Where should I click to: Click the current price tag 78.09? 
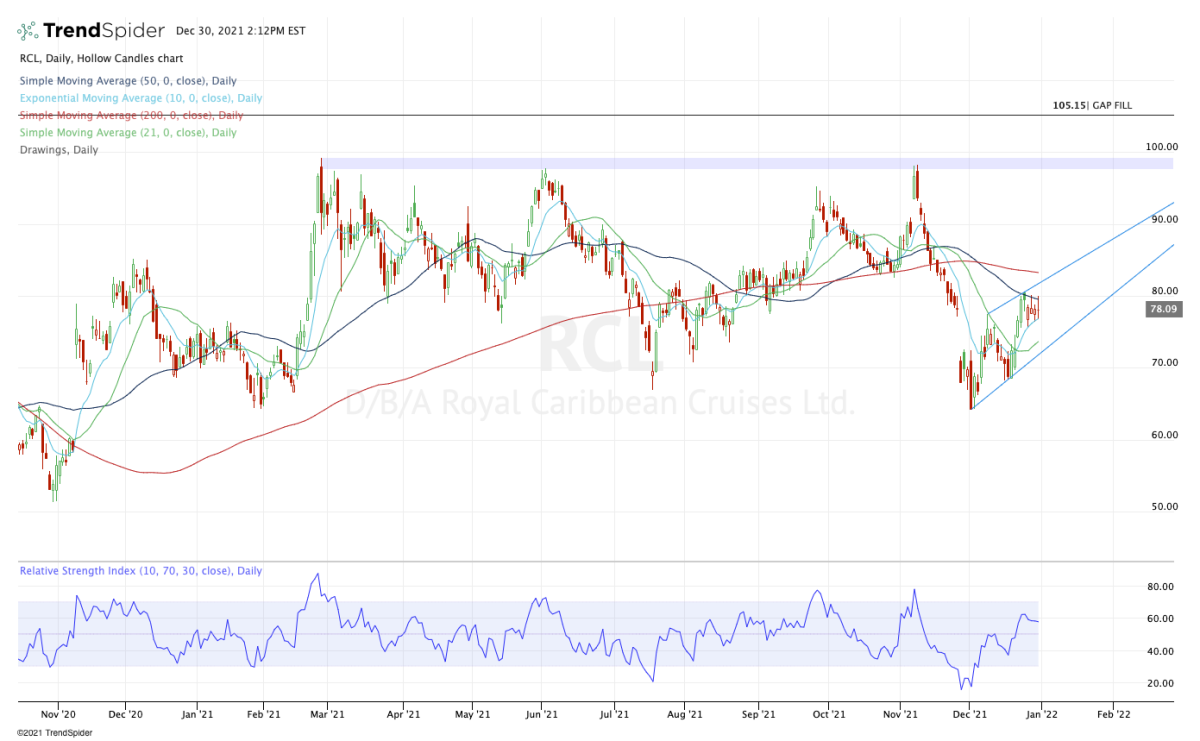1165,310
